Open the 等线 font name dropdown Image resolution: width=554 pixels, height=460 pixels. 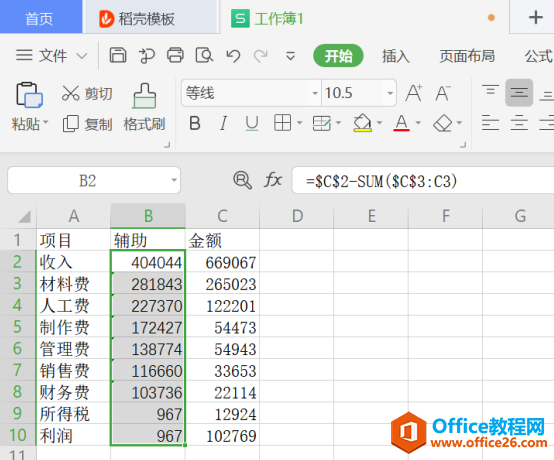(x=315, y=93)
